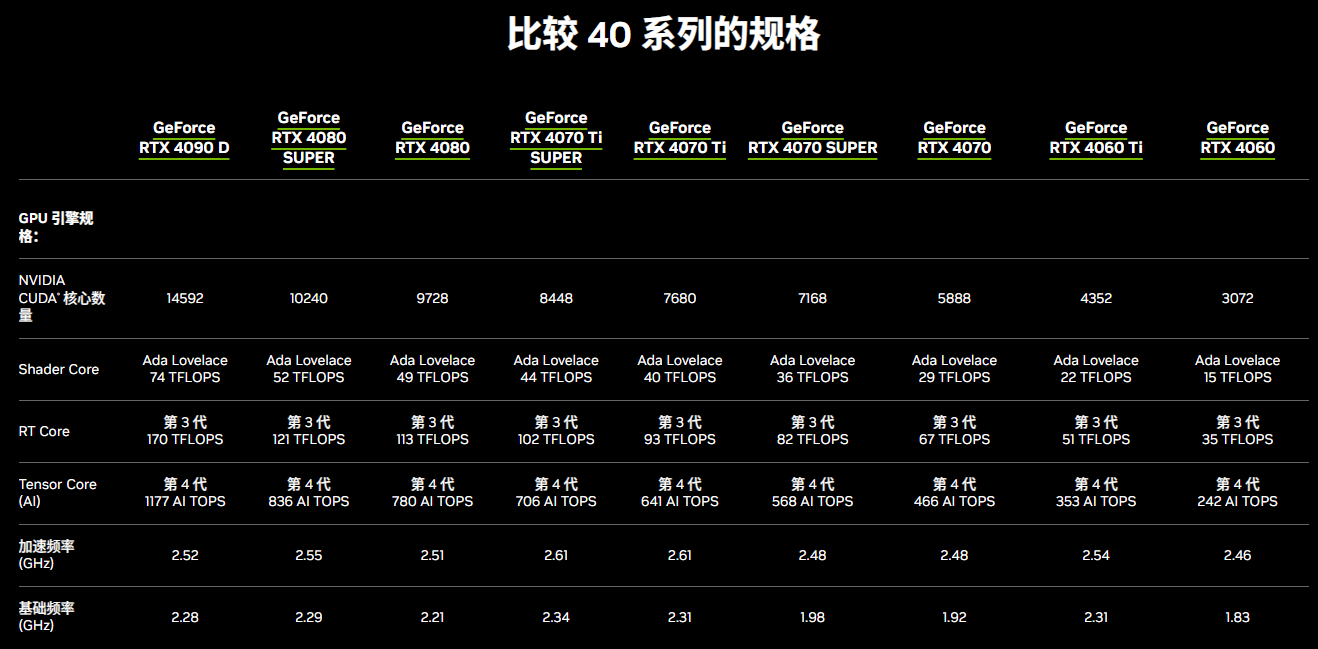Click the Shader Core value 36 TFLOPS
Image resolution: width=1318 pixels, height=649 pixels.
click(x=813, y=377)
